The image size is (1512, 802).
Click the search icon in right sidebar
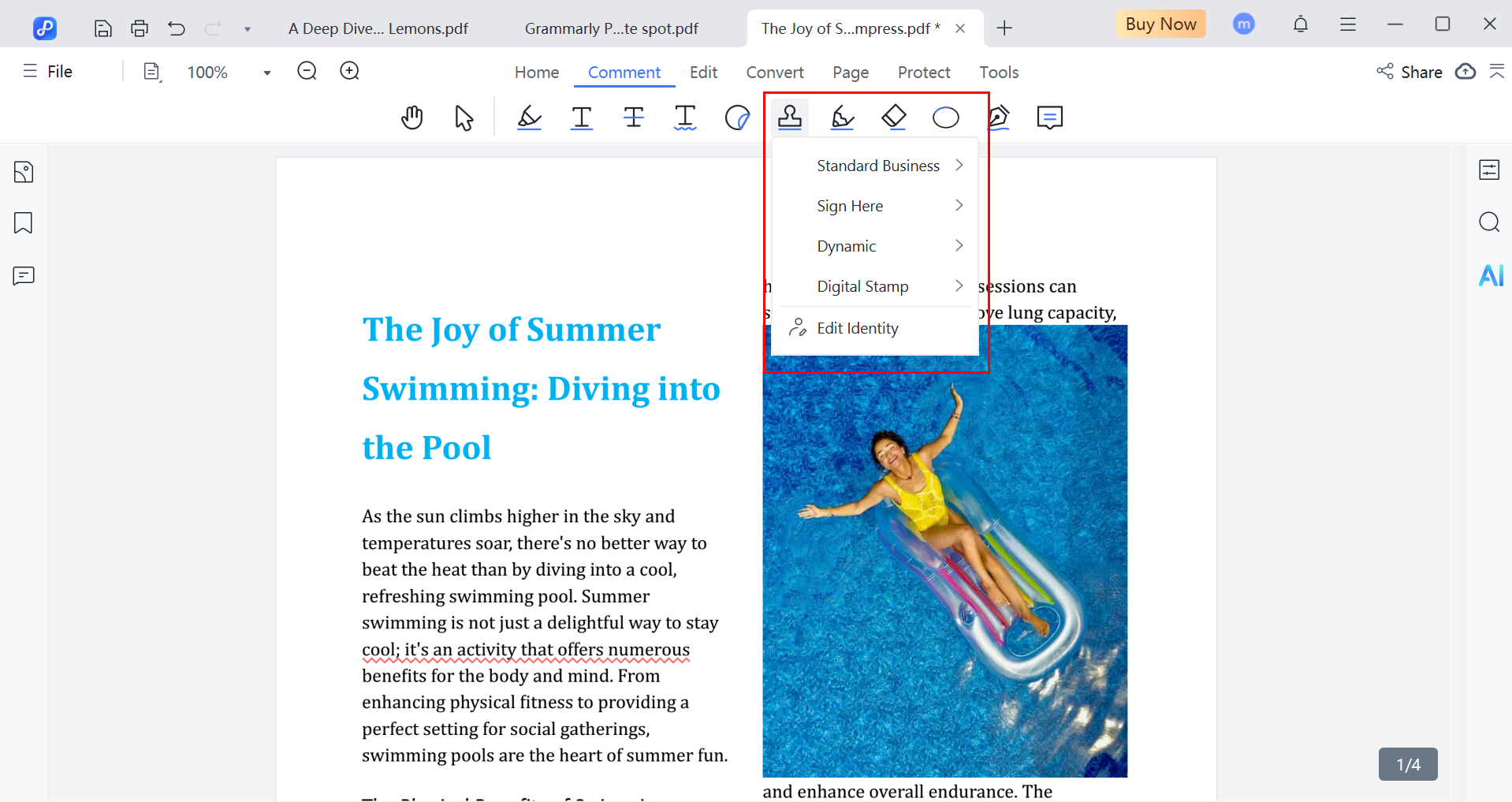click(x=1488, y=222)
